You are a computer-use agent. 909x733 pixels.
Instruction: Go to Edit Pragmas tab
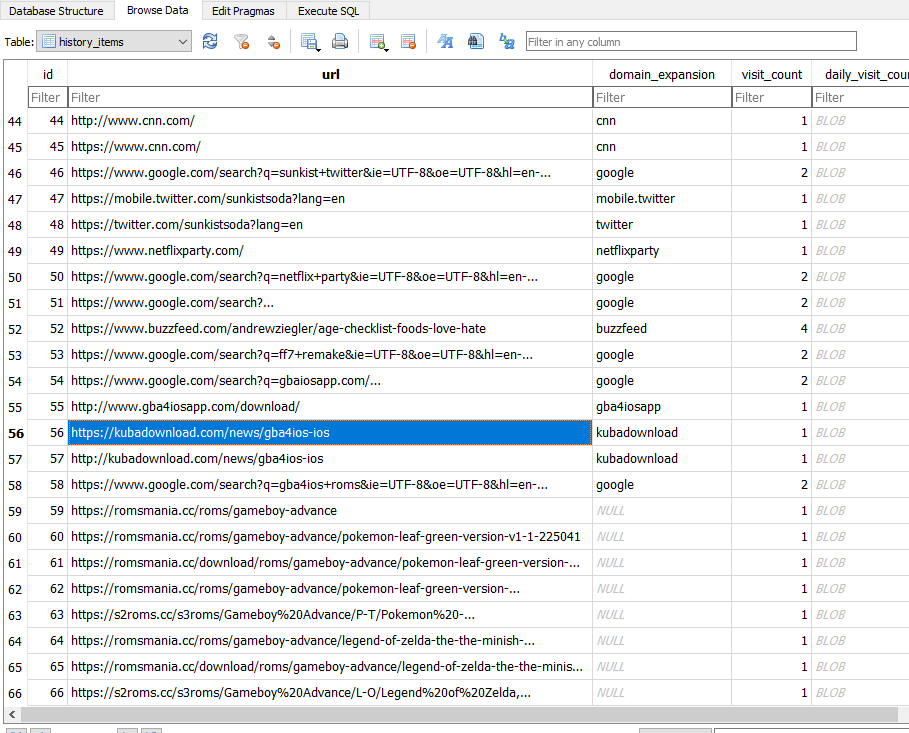244,11
